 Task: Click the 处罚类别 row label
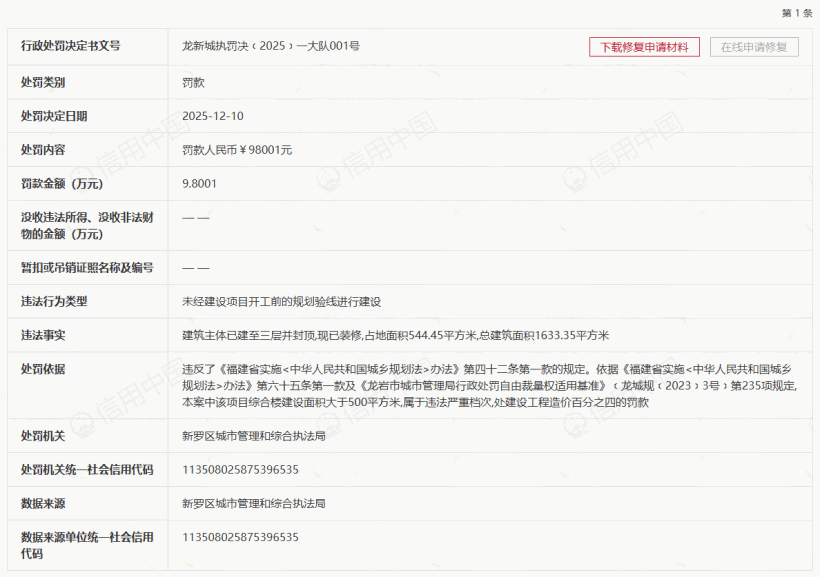pos(43,82)
